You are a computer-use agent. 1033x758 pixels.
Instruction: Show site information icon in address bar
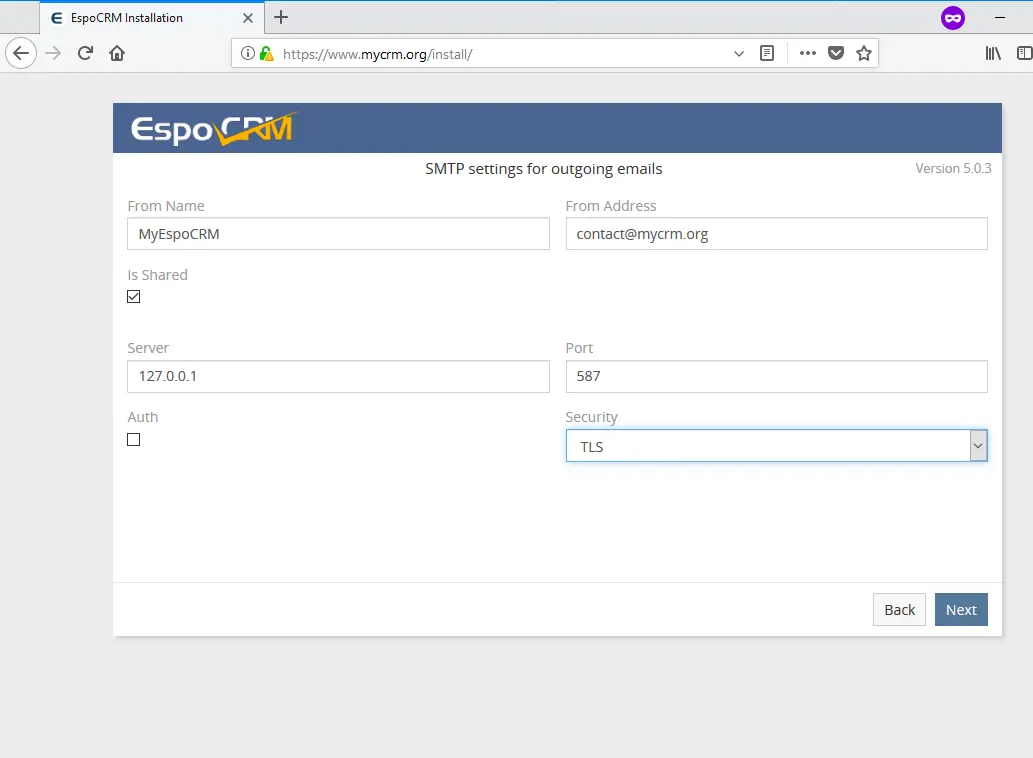coord(248,53)
